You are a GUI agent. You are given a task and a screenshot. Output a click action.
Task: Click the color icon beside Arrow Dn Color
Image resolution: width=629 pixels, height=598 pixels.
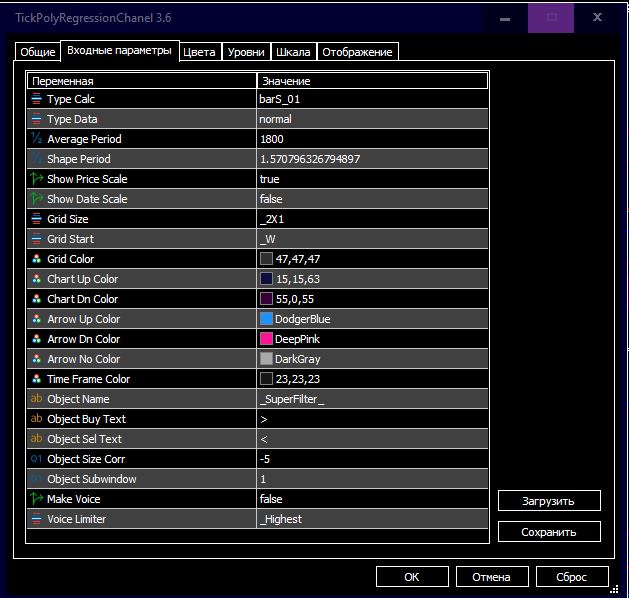click(37, 339)
